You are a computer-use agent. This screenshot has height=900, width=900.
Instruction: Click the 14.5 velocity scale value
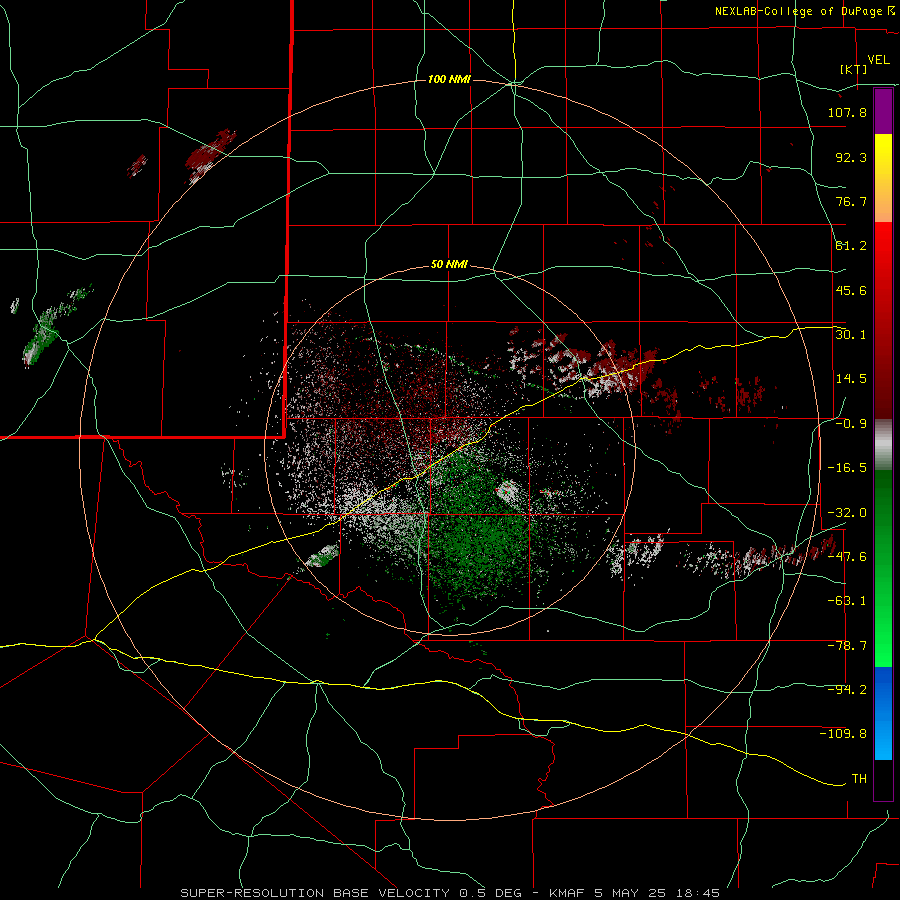click(x=851, y=379)
